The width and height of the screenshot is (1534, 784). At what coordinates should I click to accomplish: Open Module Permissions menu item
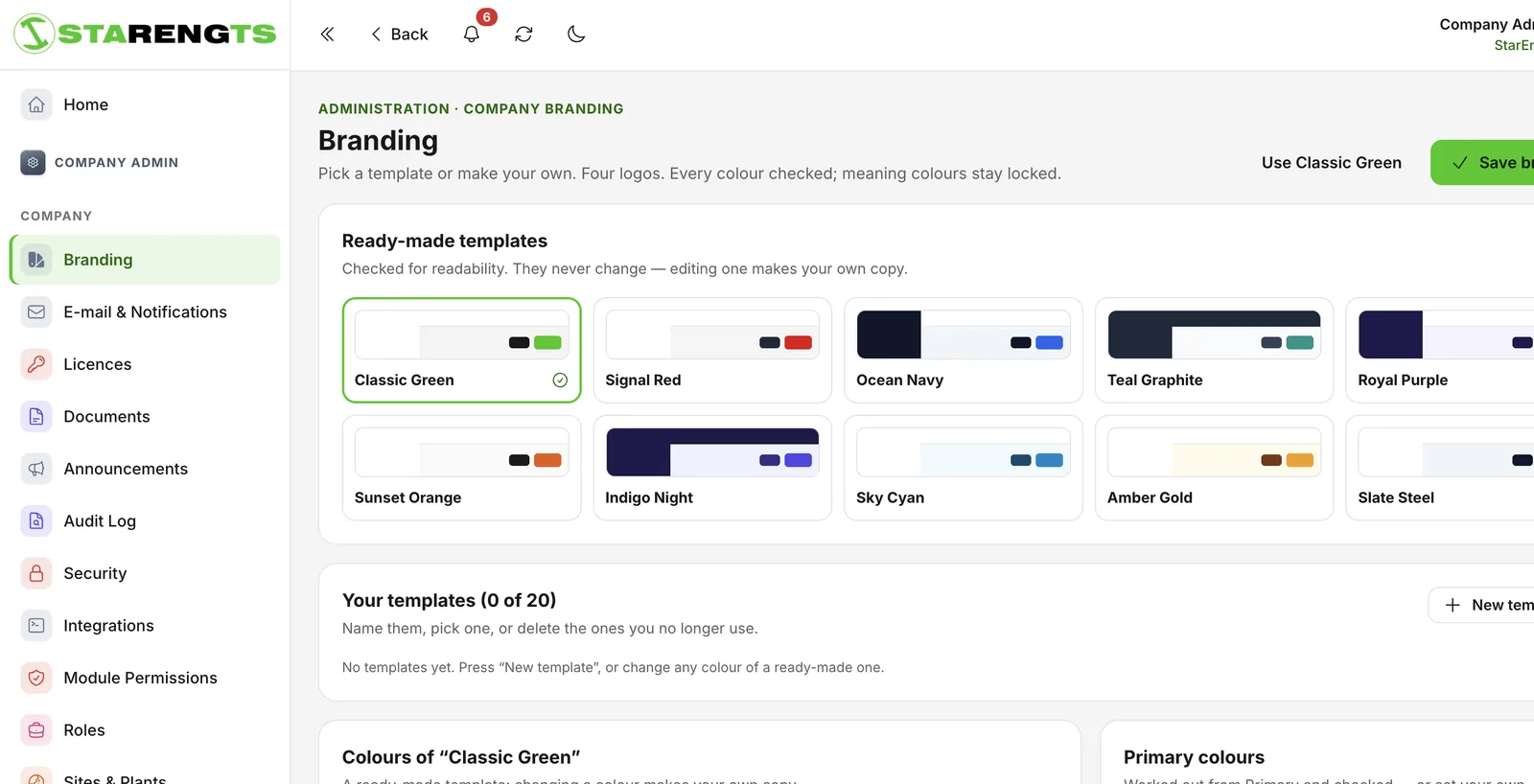coord(145,678)
